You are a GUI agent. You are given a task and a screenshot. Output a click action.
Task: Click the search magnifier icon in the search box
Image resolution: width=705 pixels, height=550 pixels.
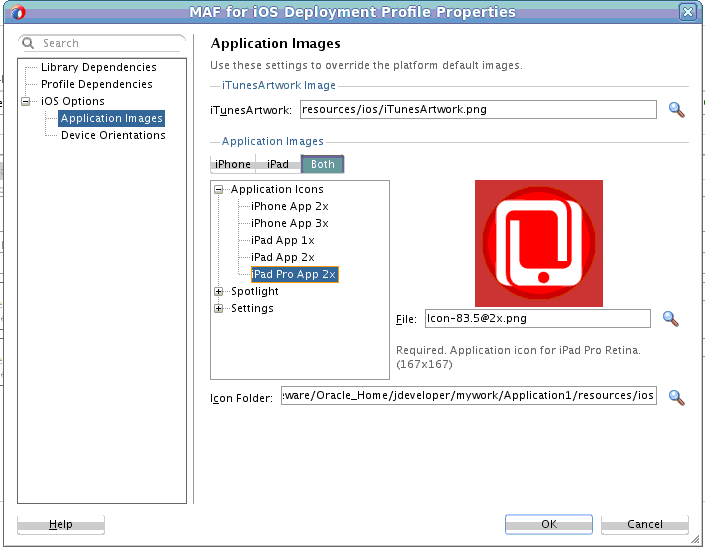tap(28, 43)
